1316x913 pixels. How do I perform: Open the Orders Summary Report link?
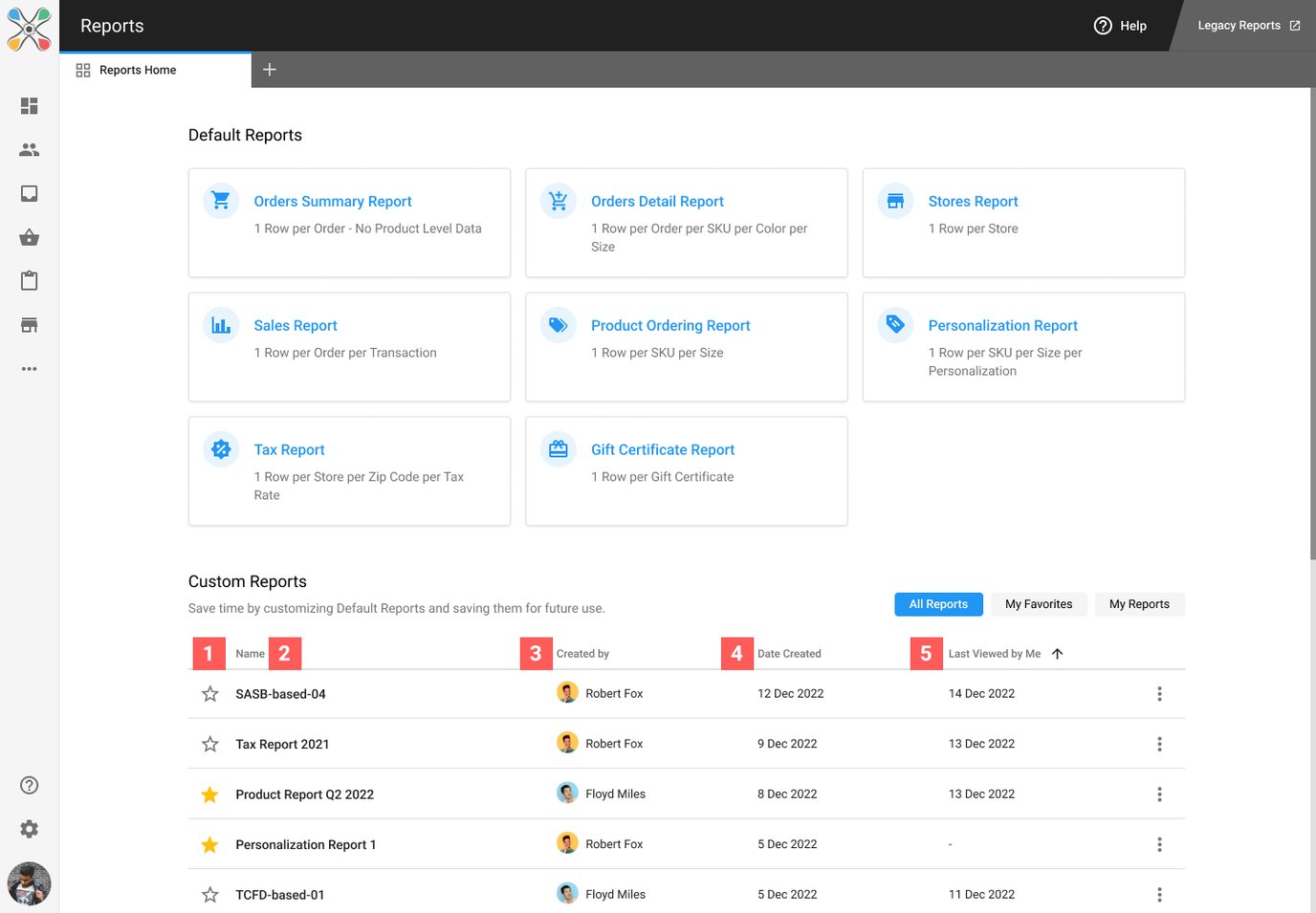click(x=333, y=202)
